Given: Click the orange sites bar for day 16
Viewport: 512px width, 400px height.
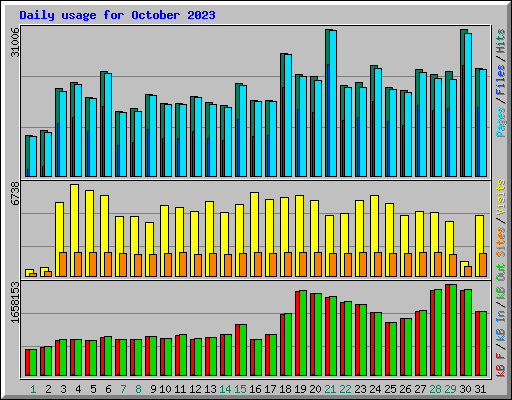Looking at the screenshot, I should pyautogui.click(x=258, y=264).
